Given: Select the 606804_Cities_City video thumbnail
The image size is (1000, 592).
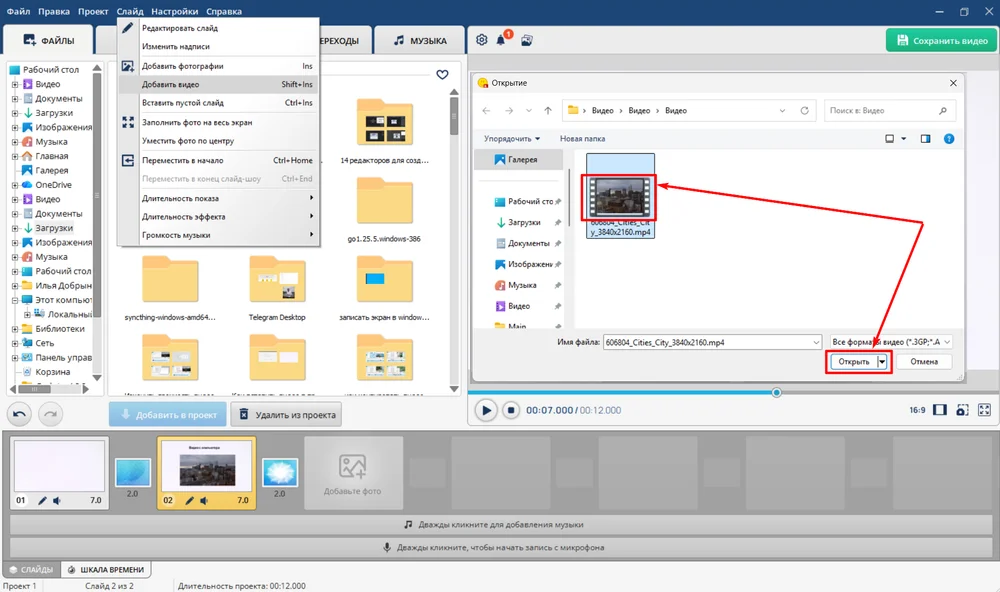Looking at the screenshot, I should (x=620, y=197).
